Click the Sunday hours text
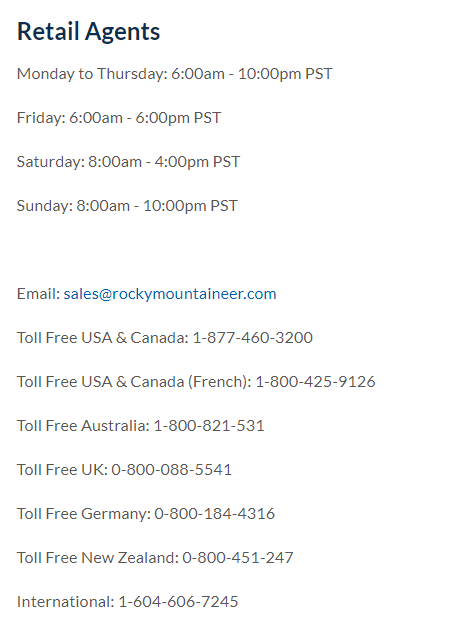 click(x=127, y=206)
